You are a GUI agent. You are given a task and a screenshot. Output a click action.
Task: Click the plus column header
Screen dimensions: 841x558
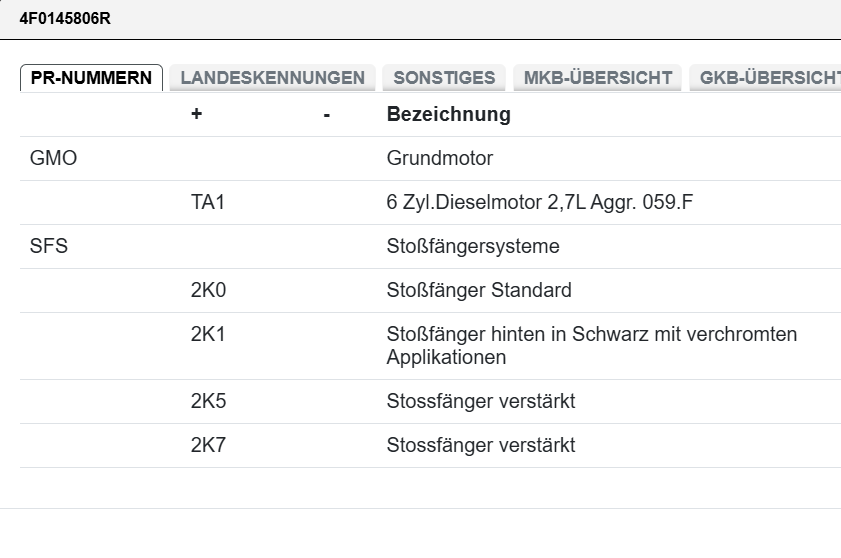[x=196, y=114]
